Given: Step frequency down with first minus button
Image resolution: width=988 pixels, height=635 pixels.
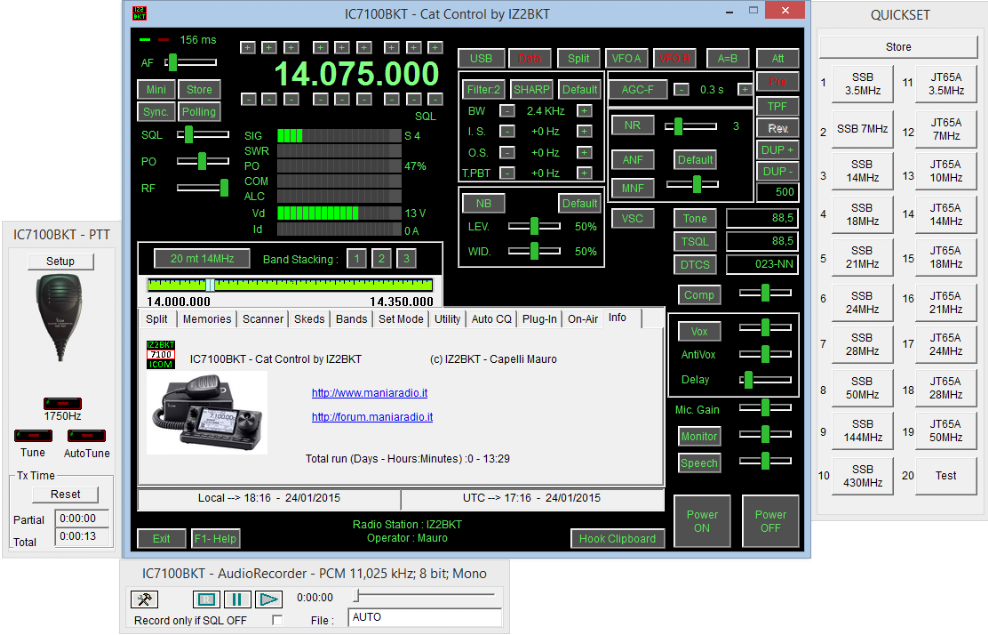Looking at the screenshot, I should click(248, 100).
